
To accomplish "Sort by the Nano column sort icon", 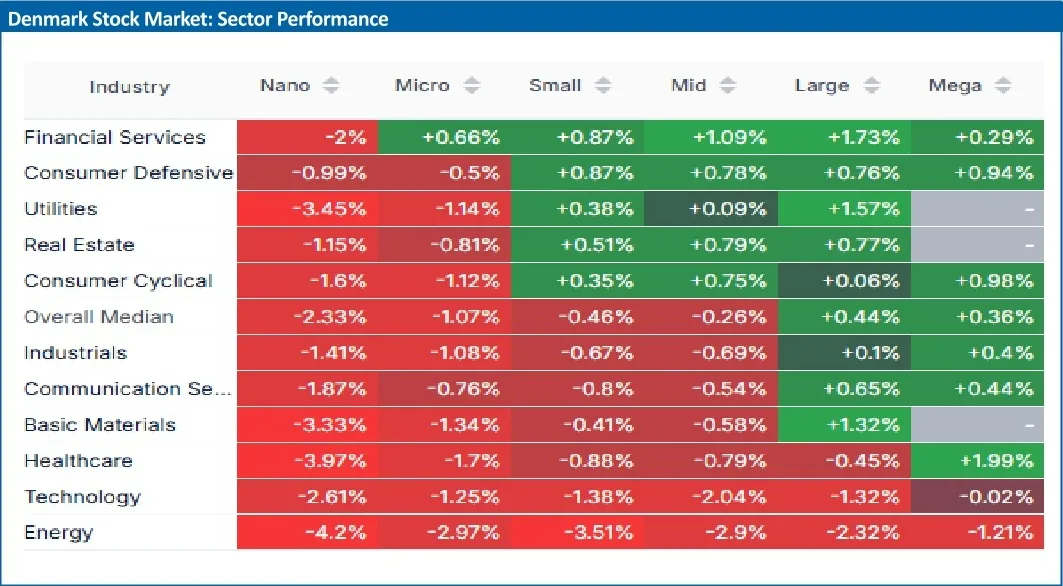I will click(331, 86).
